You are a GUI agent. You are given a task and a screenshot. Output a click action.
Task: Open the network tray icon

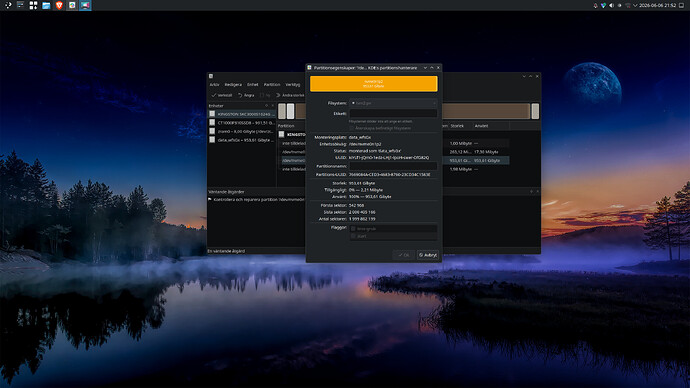(x=628, y=5)
